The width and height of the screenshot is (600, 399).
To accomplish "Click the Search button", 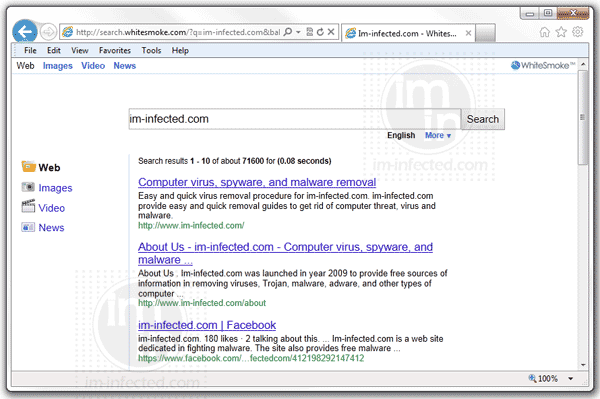I will pyautogui.click(x=483, y=119).
